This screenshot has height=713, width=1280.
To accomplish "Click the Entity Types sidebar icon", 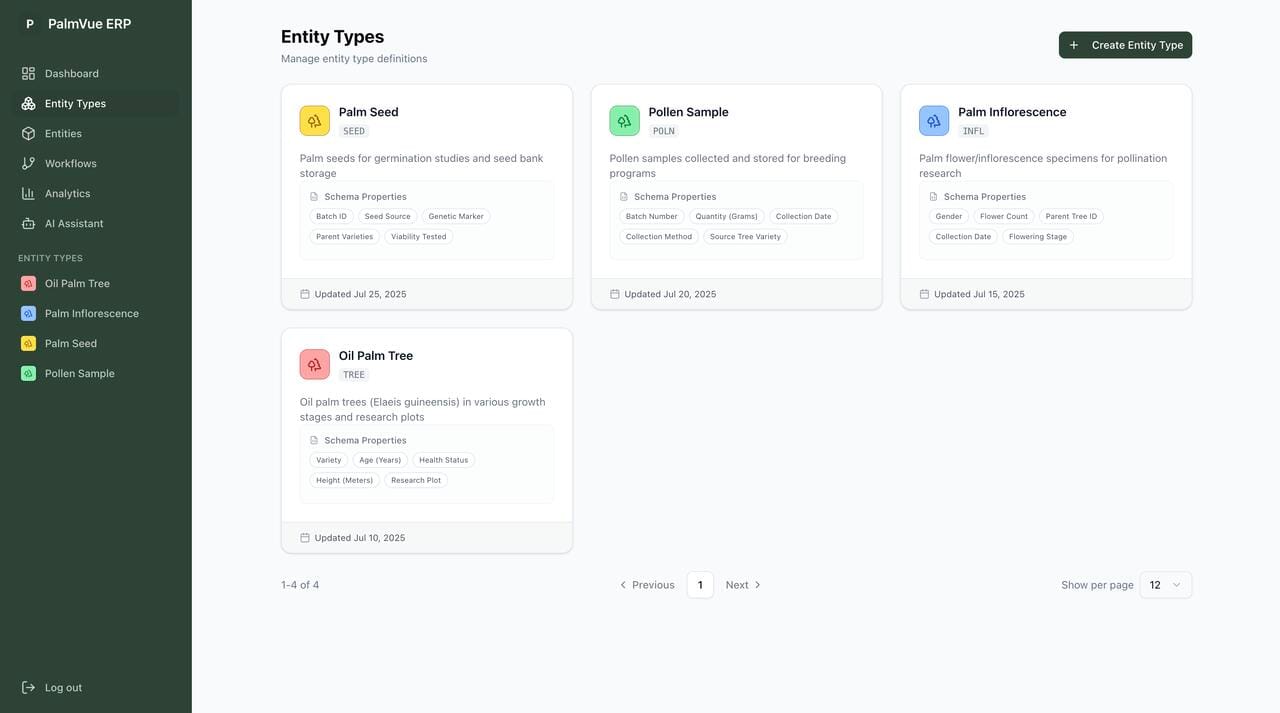I will (x=28, y=104).
